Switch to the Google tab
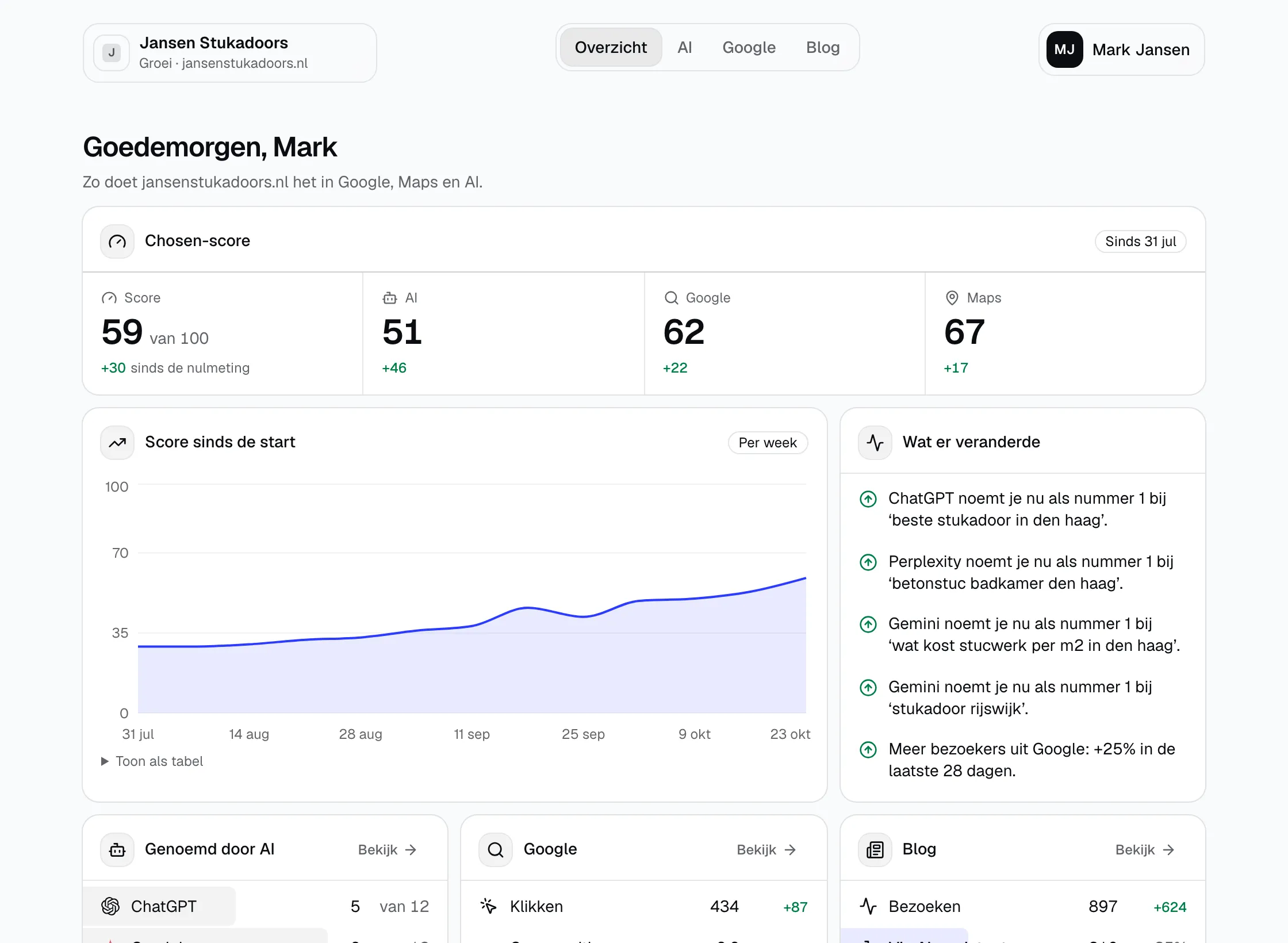 [749, 47]
